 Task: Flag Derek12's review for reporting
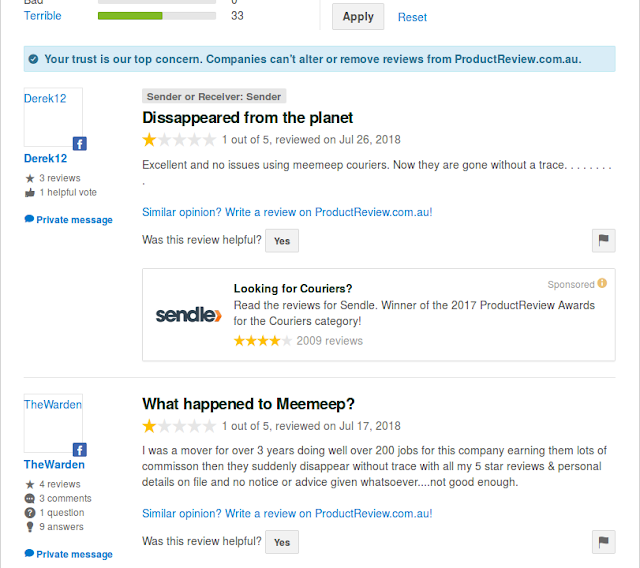(604, 241)
